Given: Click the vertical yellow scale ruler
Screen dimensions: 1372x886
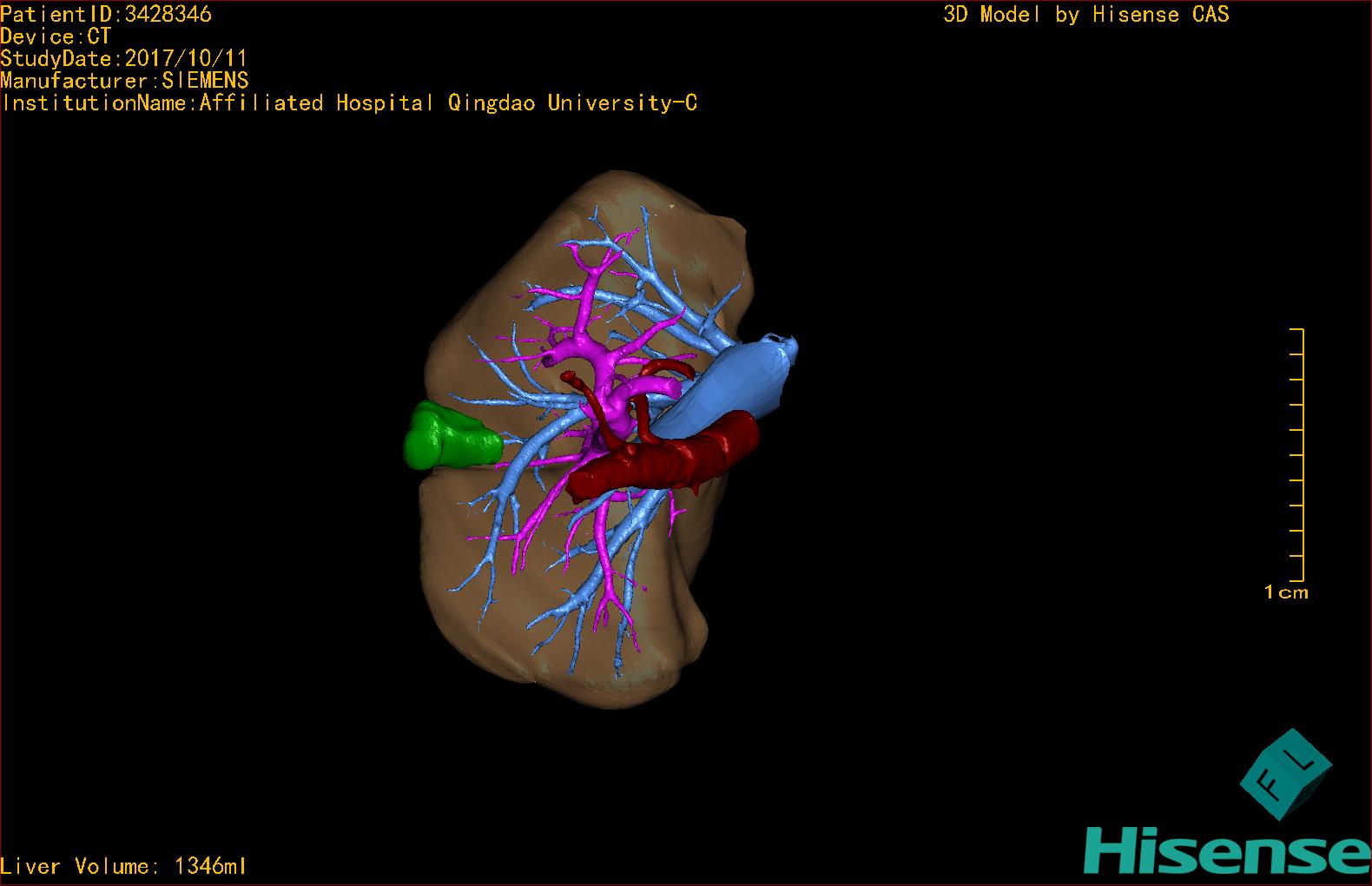Looking at the screenshot, I should tap(1297, 455).
